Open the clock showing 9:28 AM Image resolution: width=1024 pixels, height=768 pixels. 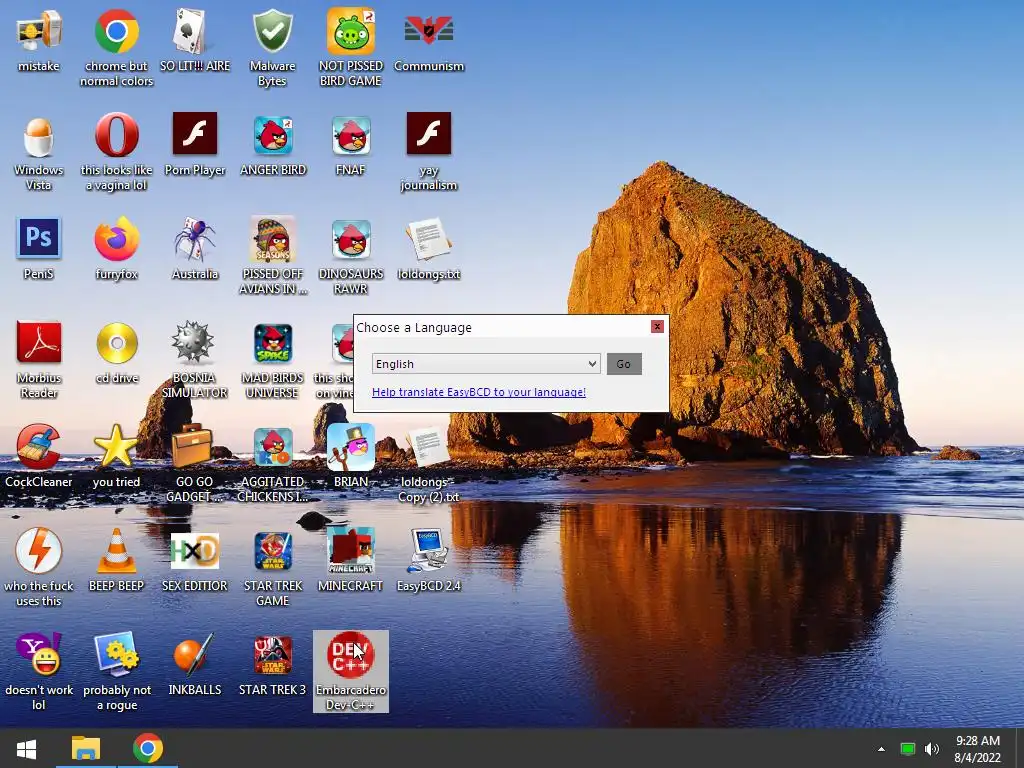pos(978,749)
